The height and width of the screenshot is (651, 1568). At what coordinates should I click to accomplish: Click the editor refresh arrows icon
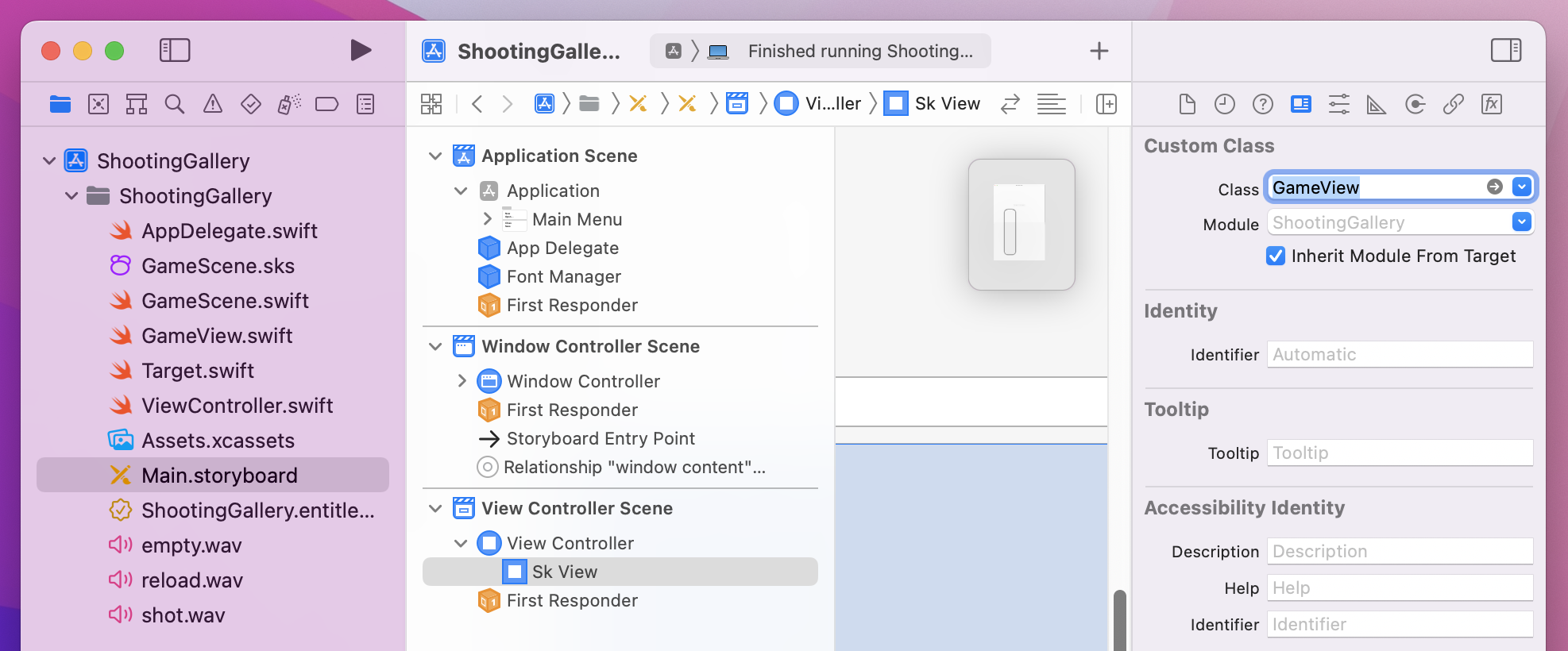click(1010, 104)
